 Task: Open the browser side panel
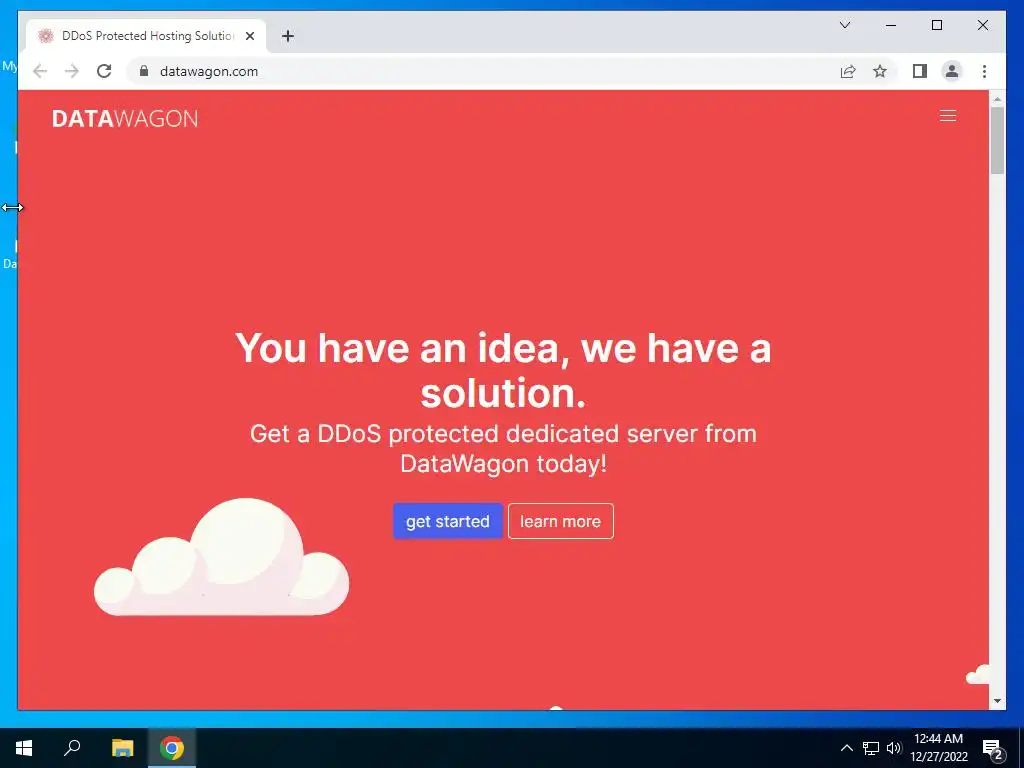[x=920, y=71]
